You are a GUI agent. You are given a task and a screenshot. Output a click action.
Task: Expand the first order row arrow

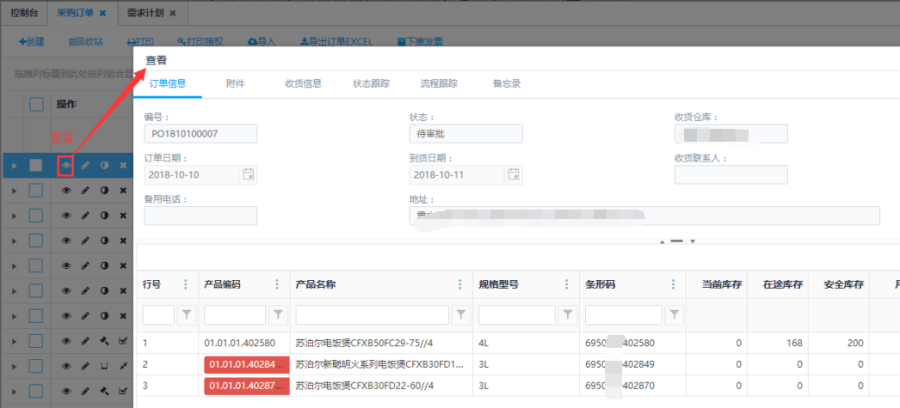point(13,165)
